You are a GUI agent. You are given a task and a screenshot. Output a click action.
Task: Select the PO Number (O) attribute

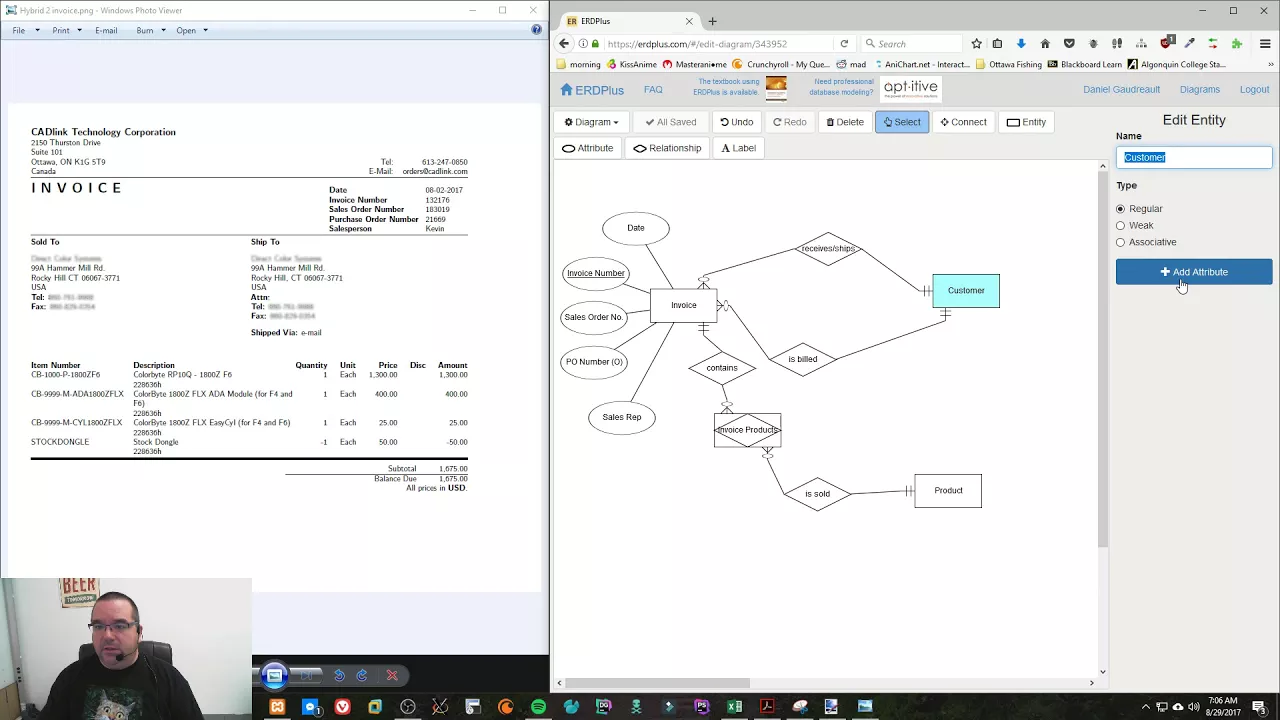pos(594,362)
